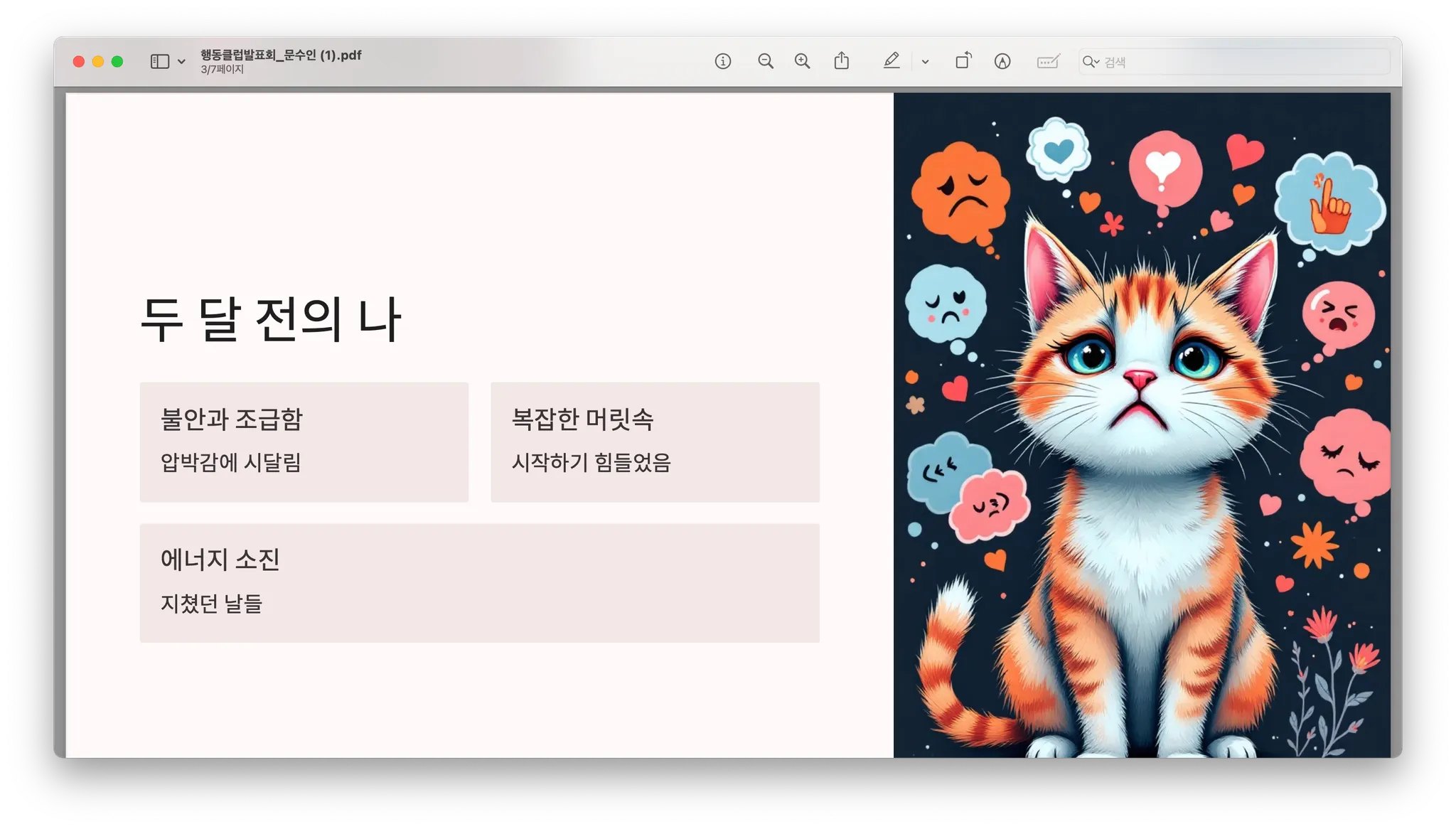Click the green full-screen window button

coord(117,62)
